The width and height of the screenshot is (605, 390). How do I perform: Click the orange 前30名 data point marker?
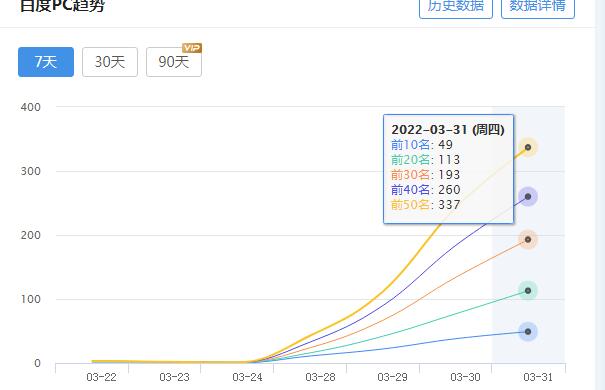point(528,240)
